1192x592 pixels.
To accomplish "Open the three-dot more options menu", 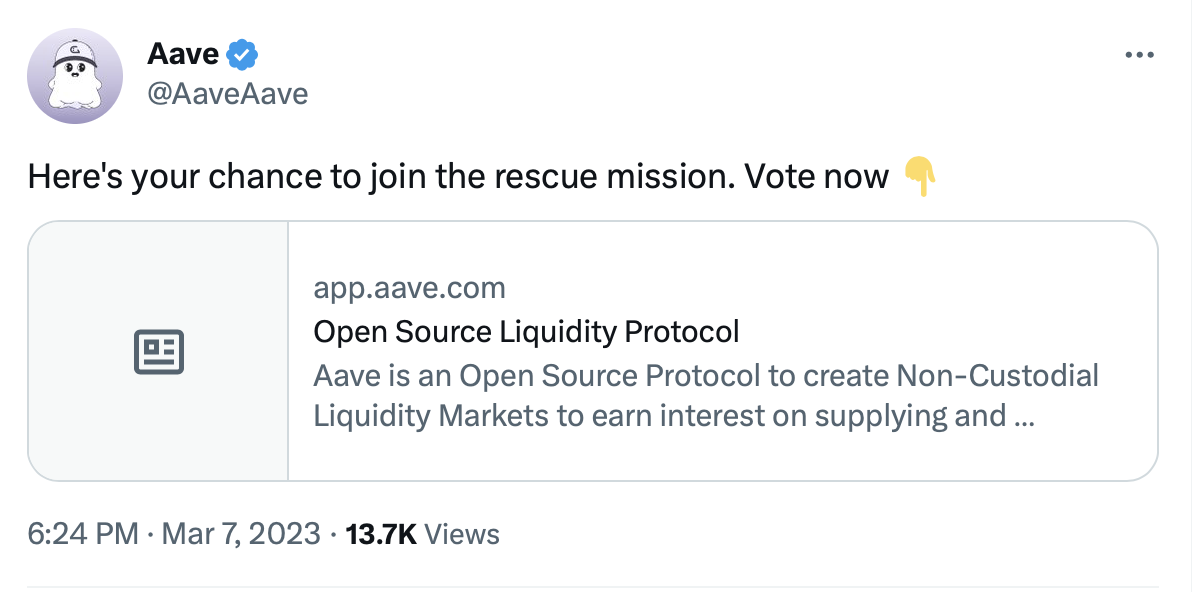I will [x=1139, y=55].
